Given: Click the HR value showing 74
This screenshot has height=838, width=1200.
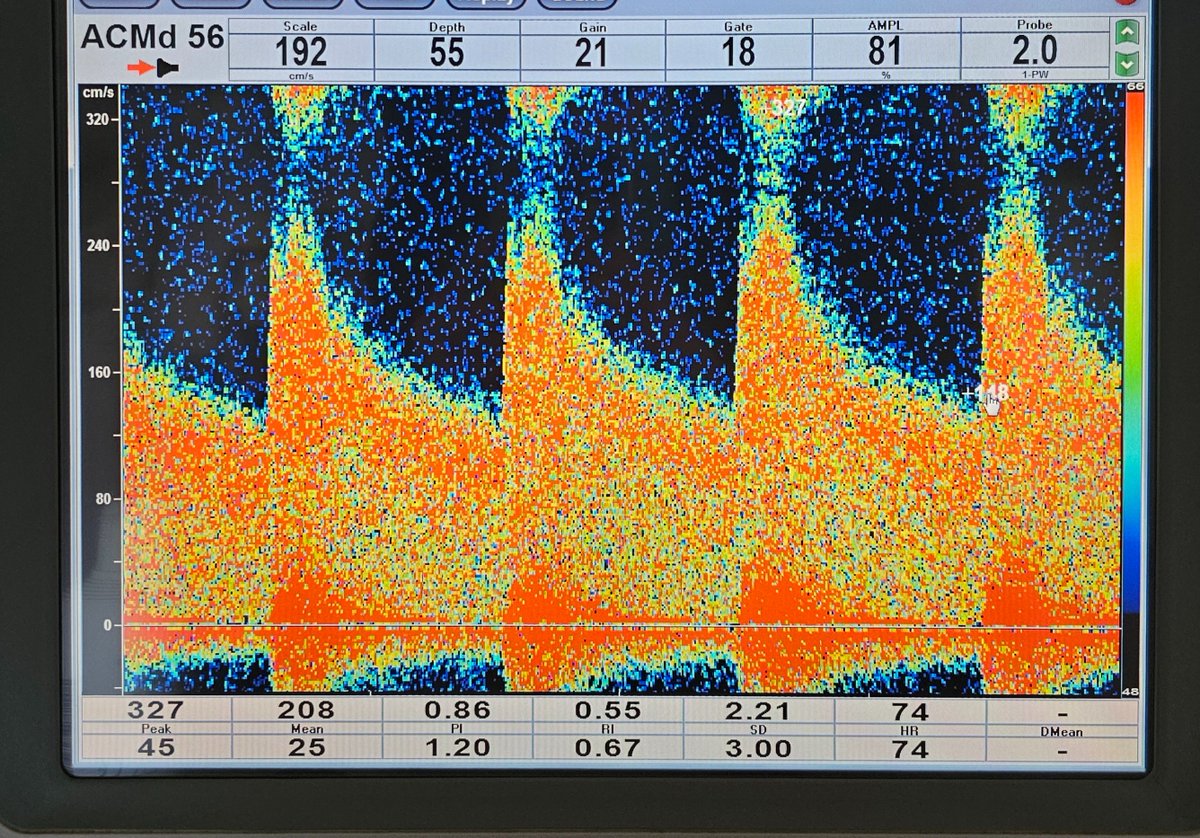Looking at the screenshot, I should pyautogui.click(x=913, y=711).
